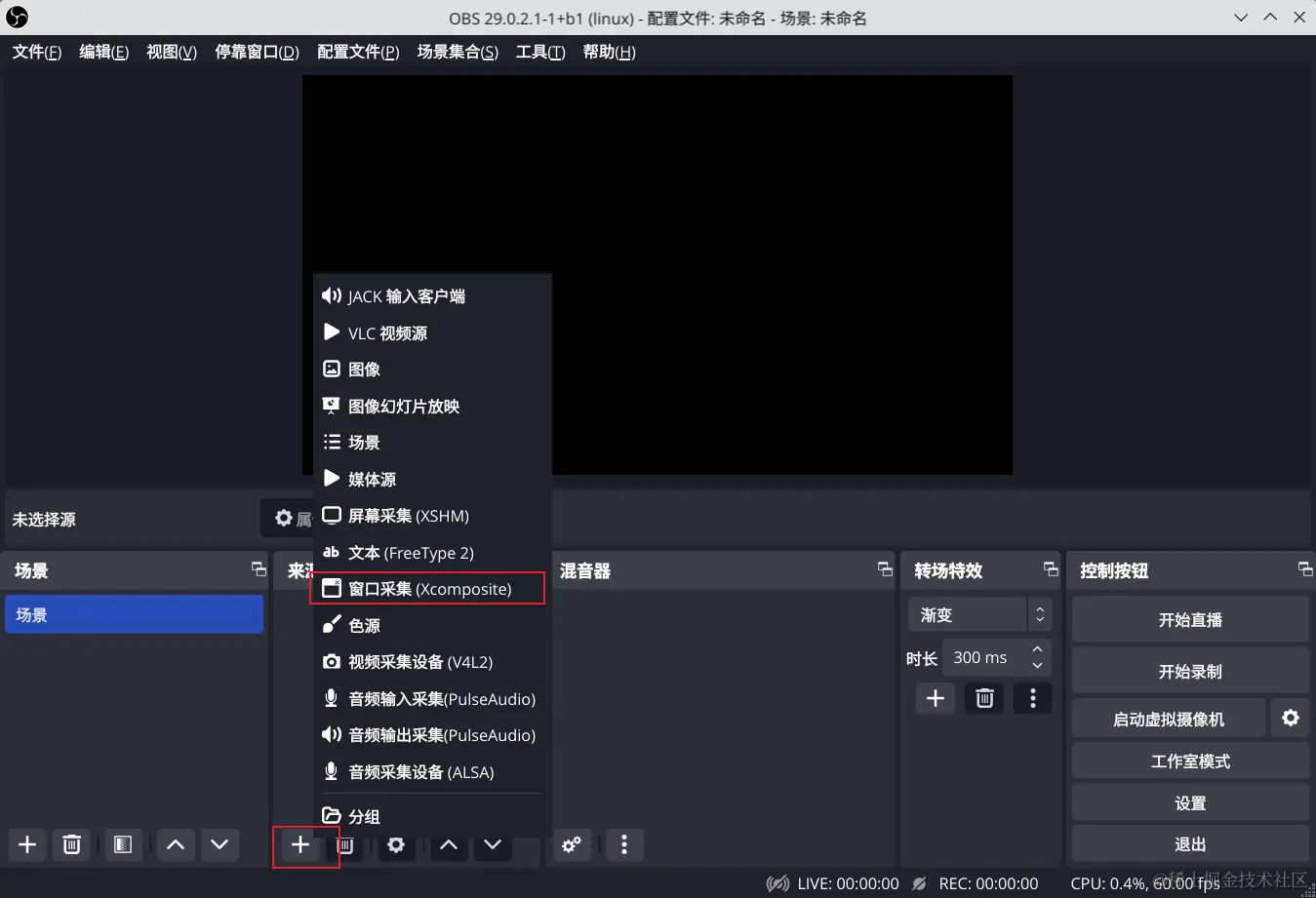Viewport: 1316px width, 898px height.
Task: Move the scene up with the arrow icon
Action: click(x=176, y=844)
